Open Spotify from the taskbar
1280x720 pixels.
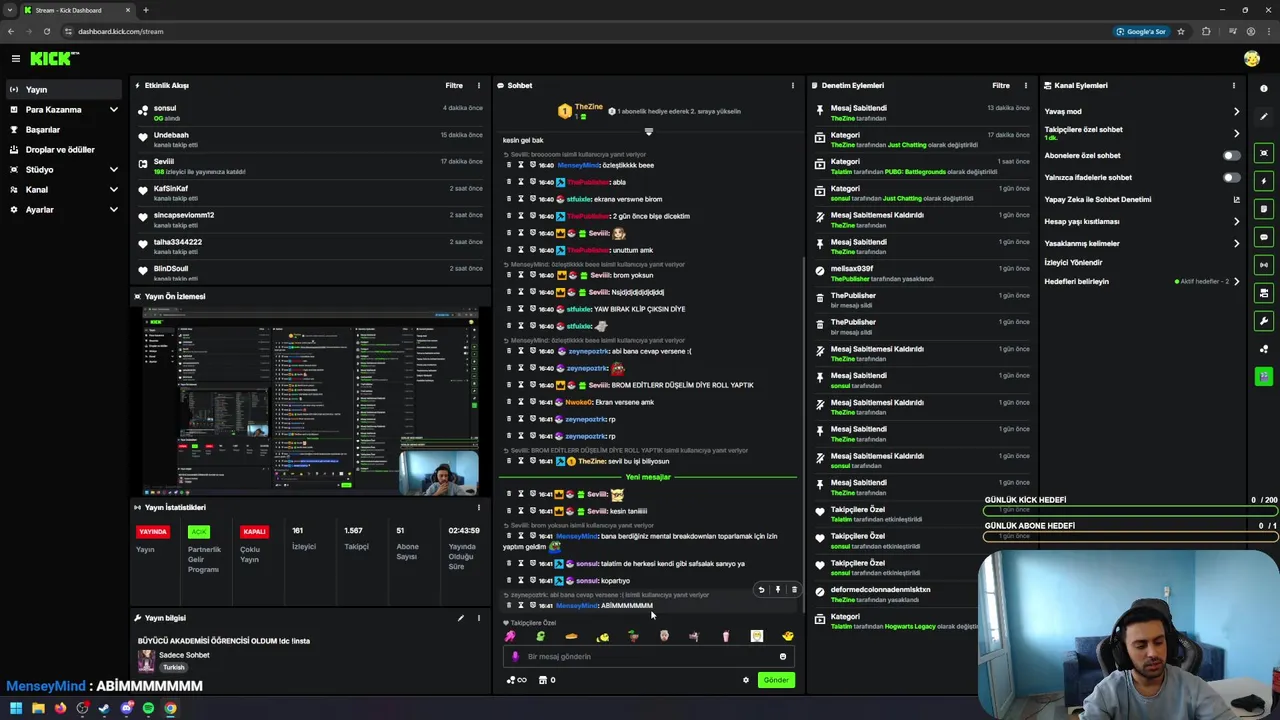click(148, 708)
